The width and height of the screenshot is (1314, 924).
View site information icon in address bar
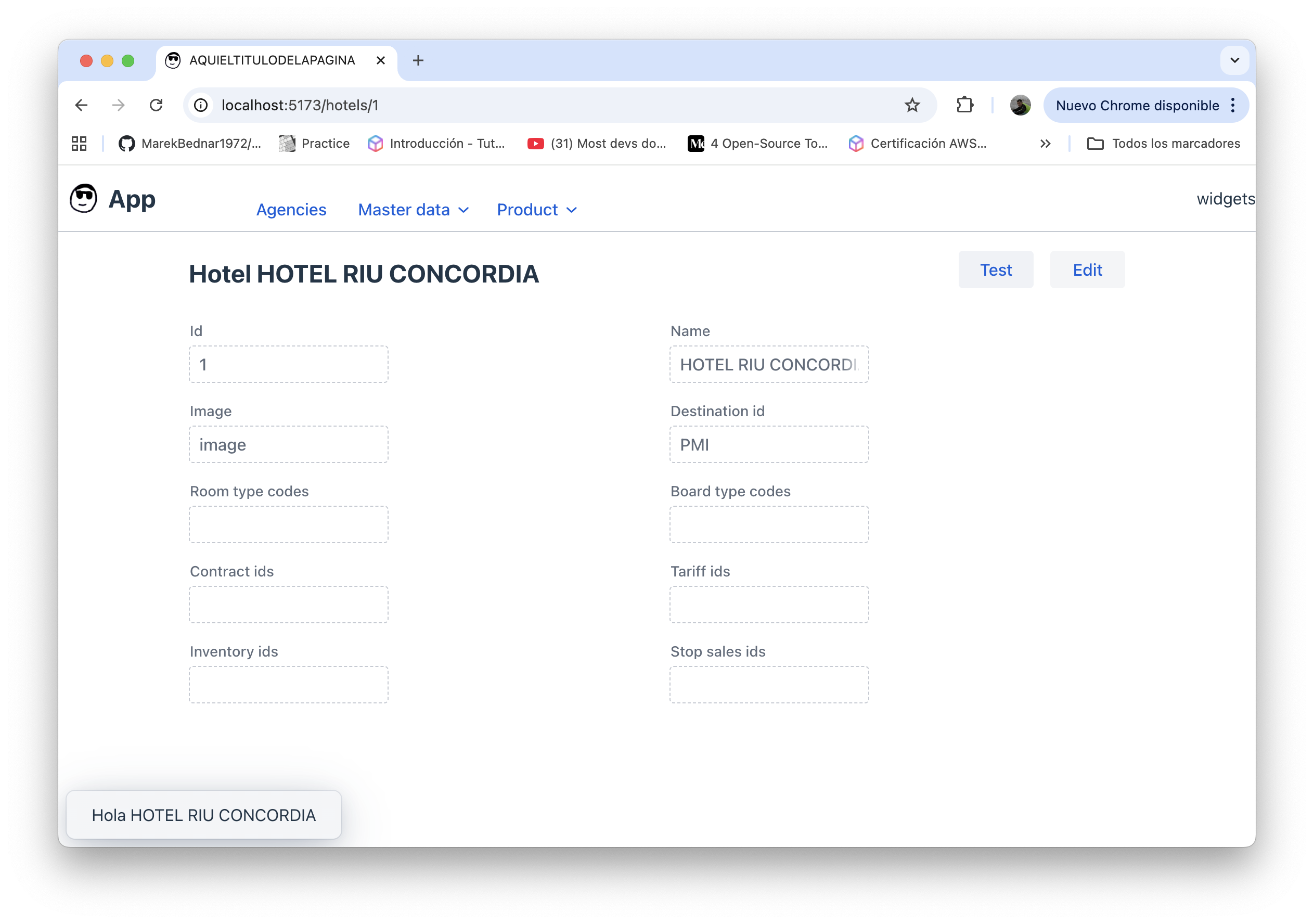coord(201,105)
